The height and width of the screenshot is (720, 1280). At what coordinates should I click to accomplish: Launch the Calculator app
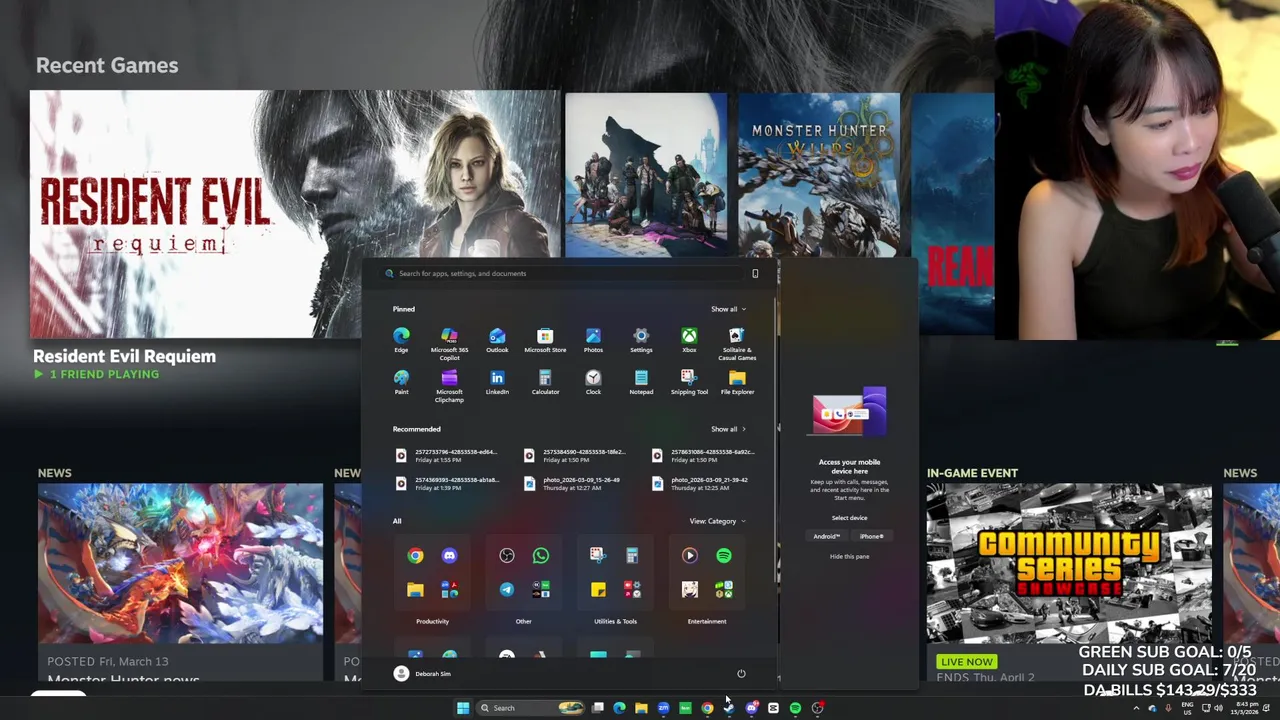545,382
